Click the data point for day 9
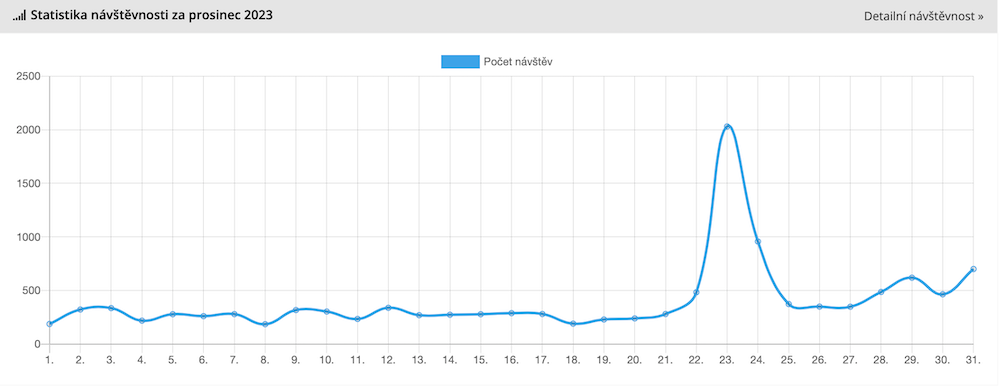1000x387 pixels. click(295, 310)
